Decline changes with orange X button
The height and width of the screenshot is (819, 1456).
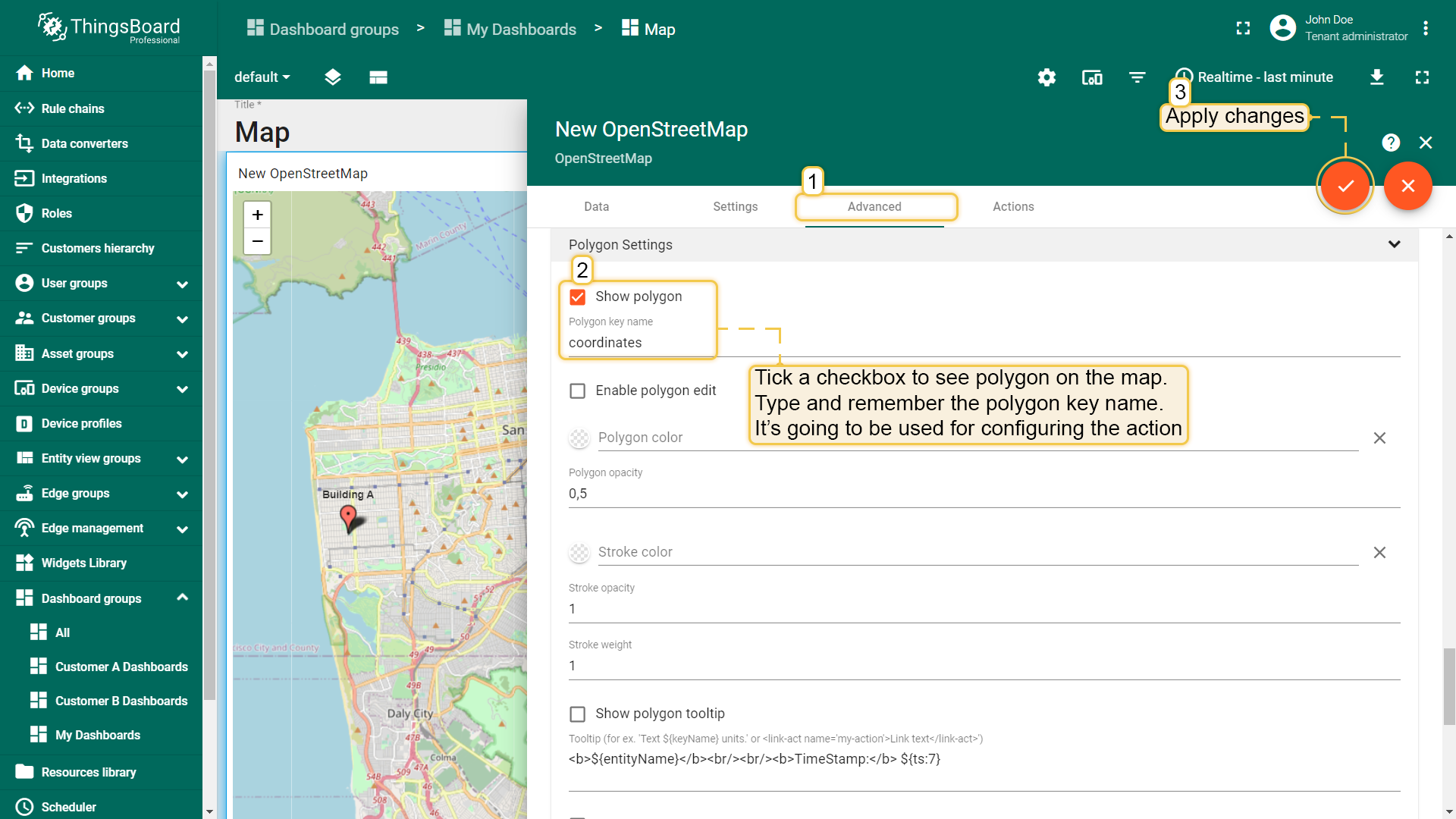point(1407,186)
